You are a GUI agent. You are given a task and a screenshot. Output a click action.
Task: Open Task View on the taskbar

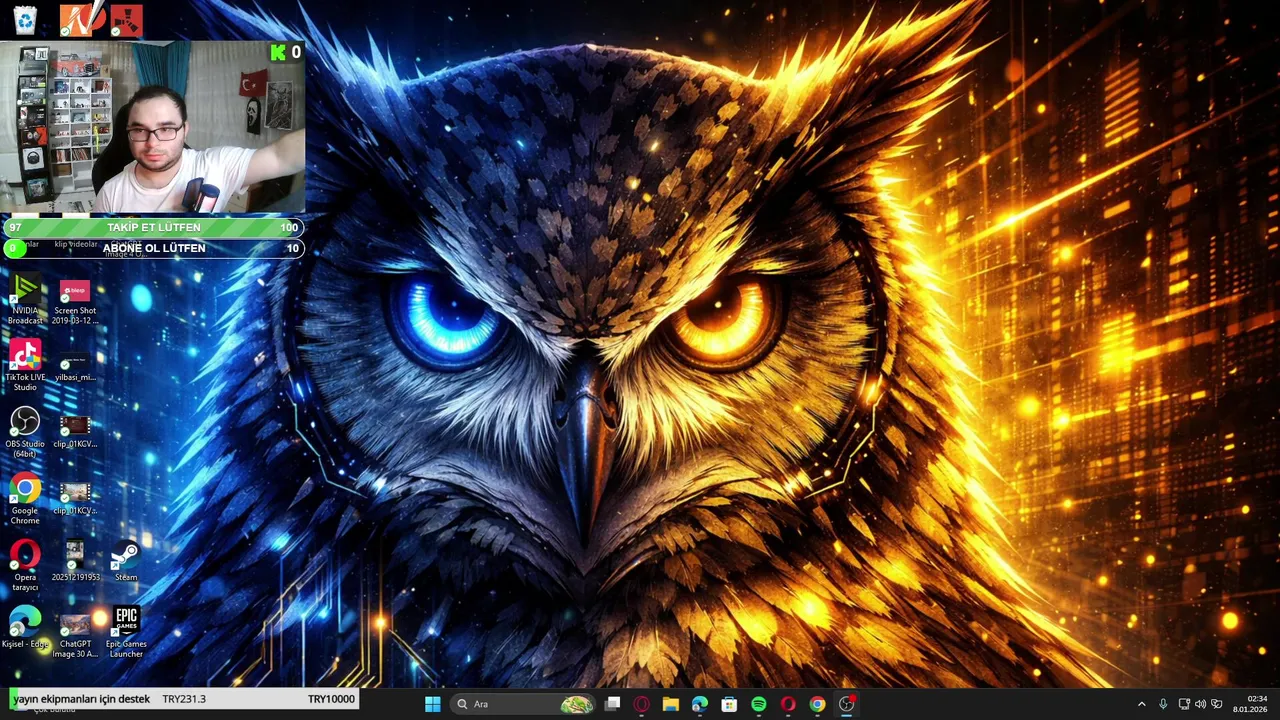pos(612,704)
